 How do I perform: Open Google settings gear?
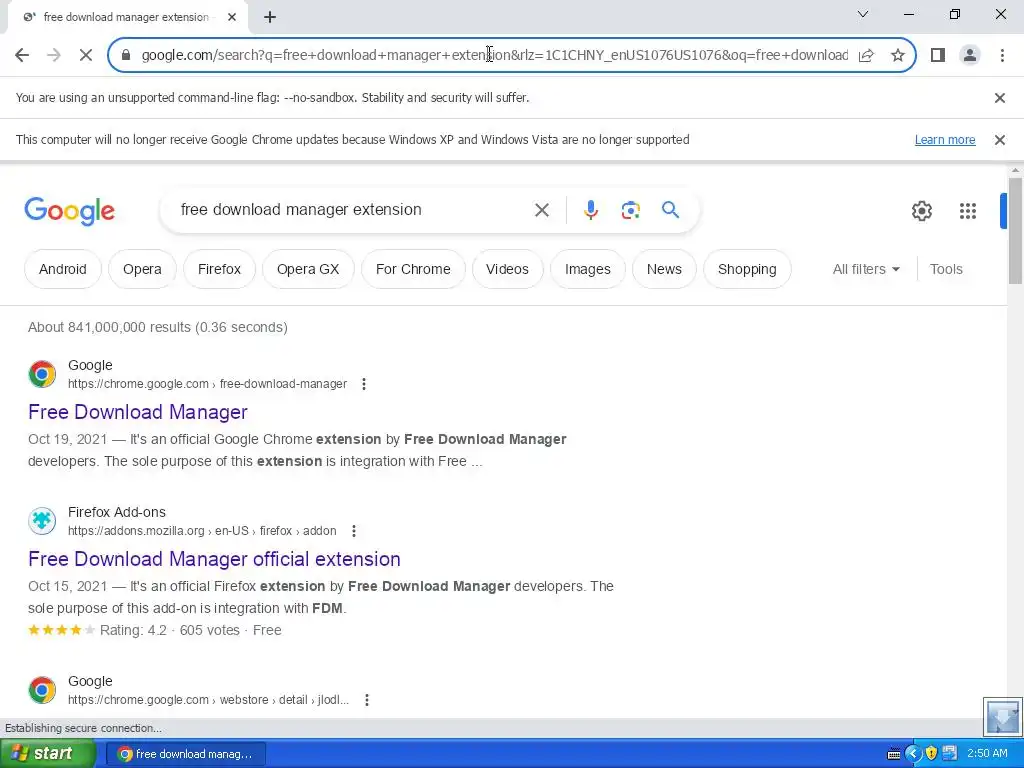[x=921, y=211]
